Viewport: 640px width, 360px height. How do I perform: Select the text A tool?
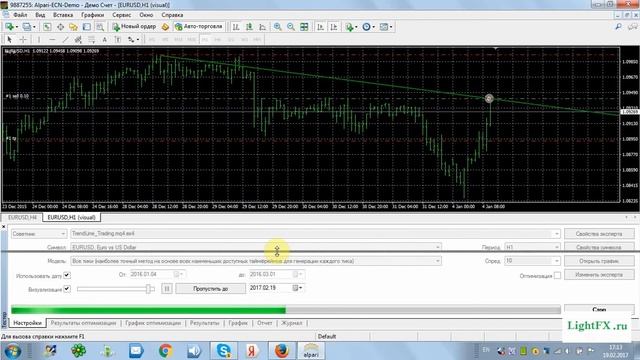point(104,39)
